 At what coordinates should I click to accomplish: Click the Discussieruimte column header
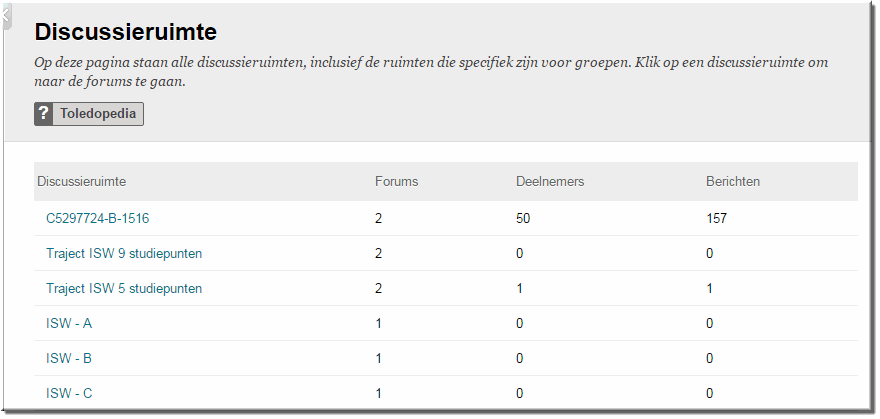pyautogui.click(x=82, y=182)
